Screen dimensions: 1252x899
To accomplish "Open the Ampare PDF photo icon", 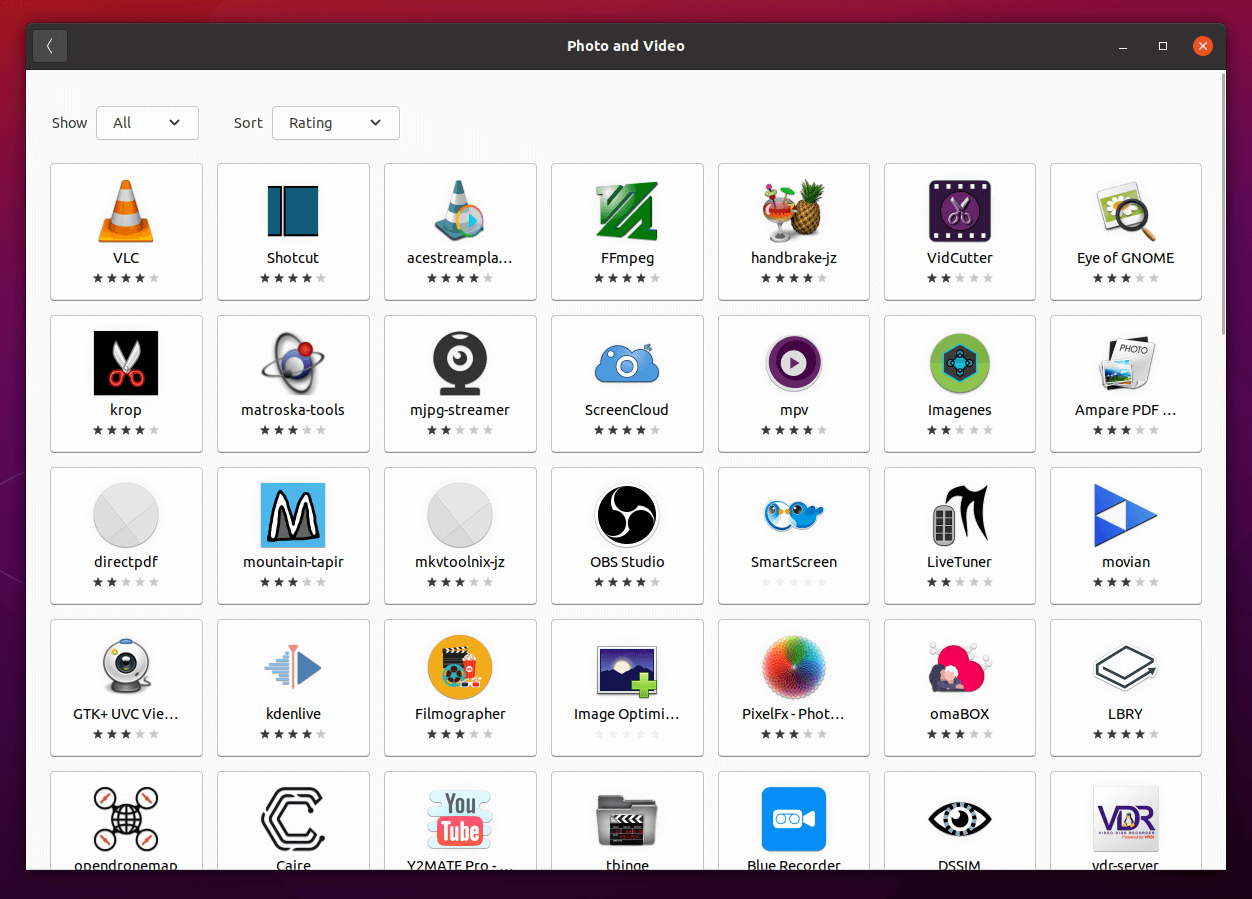I will click(x=1126, y=363).
